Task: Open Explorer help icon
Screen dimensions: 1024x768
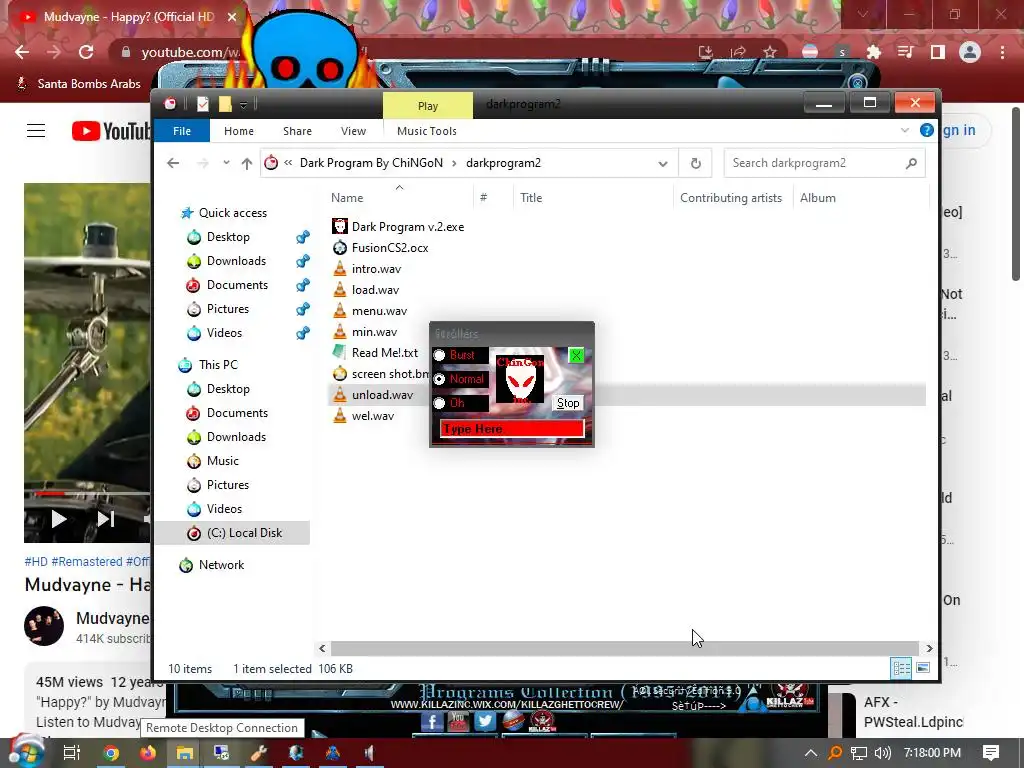Action: (926, 130)
